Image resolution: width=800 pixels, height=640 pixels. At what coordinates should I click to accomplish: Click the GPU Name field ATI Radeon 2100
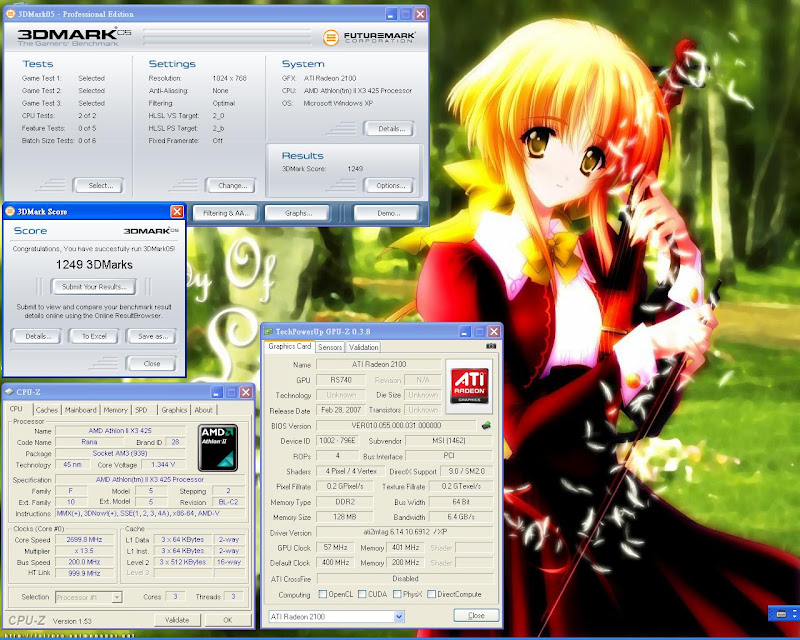pos(379,364)
